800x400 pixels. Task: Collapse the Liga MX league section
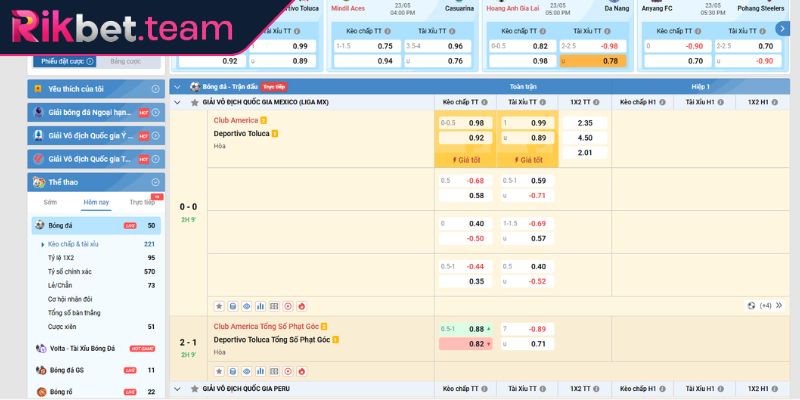(179, 103)
